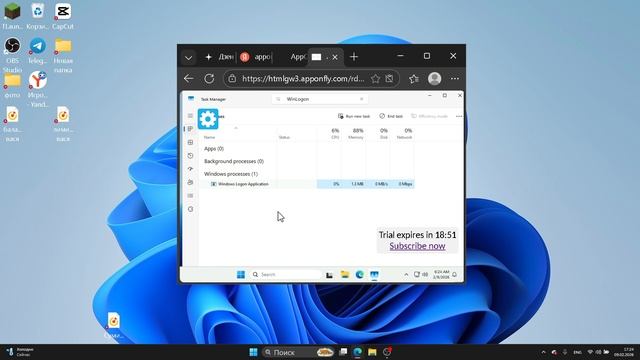Viewport: 640px width, 360px height.
Task: Sort processes by the Network column
Action: tap(404, 134)
